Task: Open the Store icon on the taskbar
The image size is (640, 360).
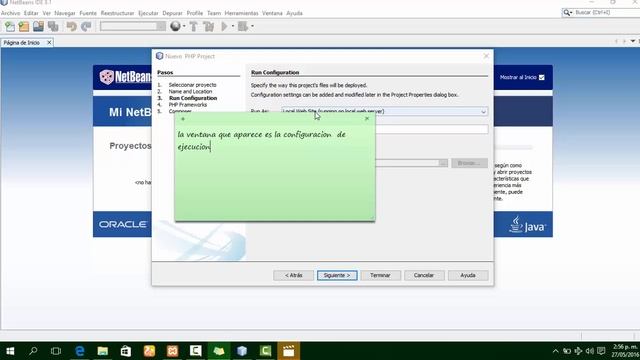Action: click(x=126, y=351)
